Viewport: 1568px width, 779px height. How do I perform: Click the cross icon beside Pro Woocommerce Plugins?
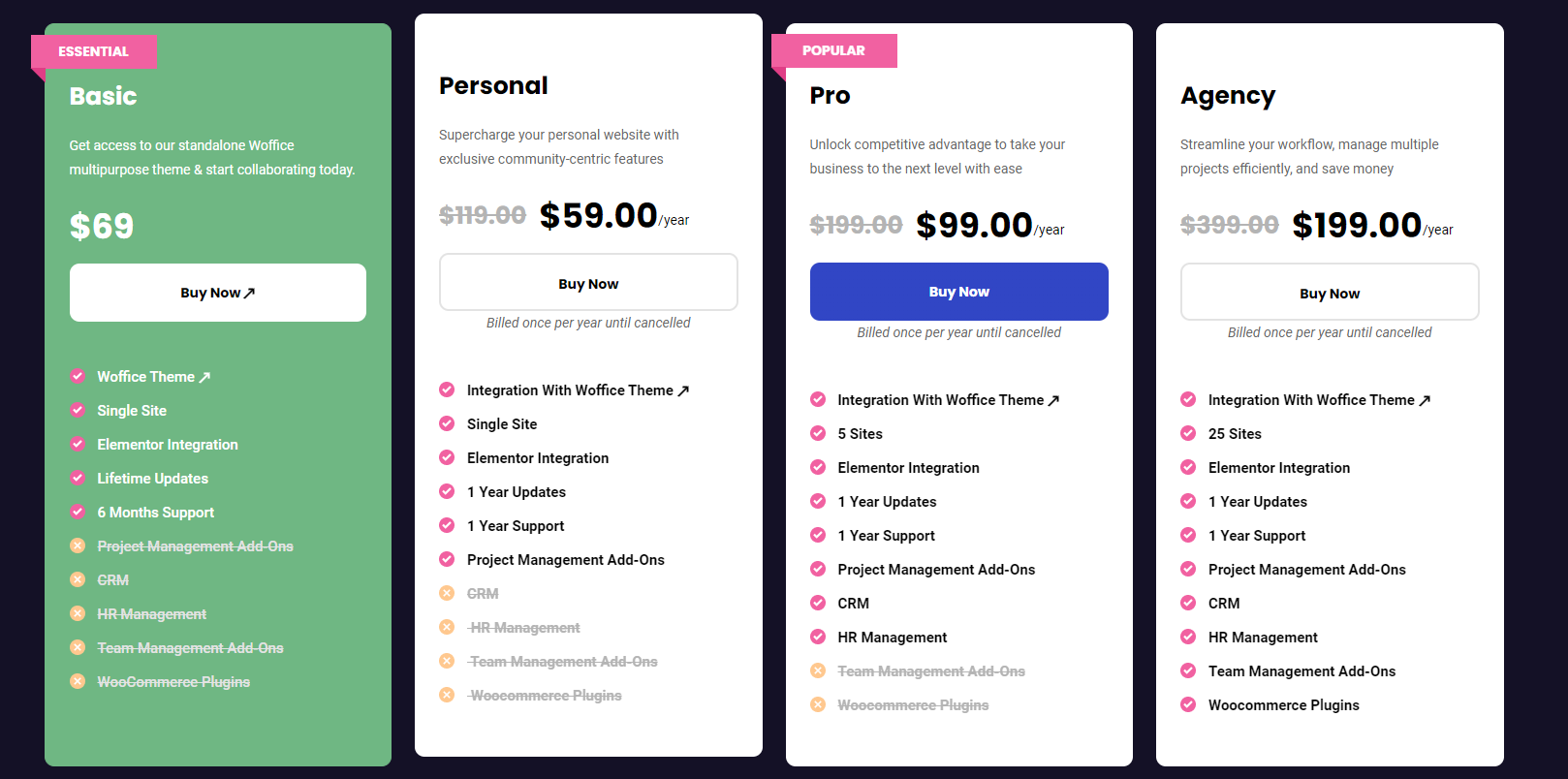coord(818,704)
